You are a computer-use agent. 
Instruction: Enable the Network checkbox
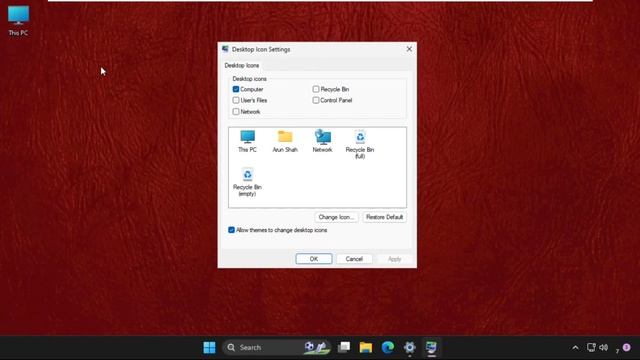point(236,111)
